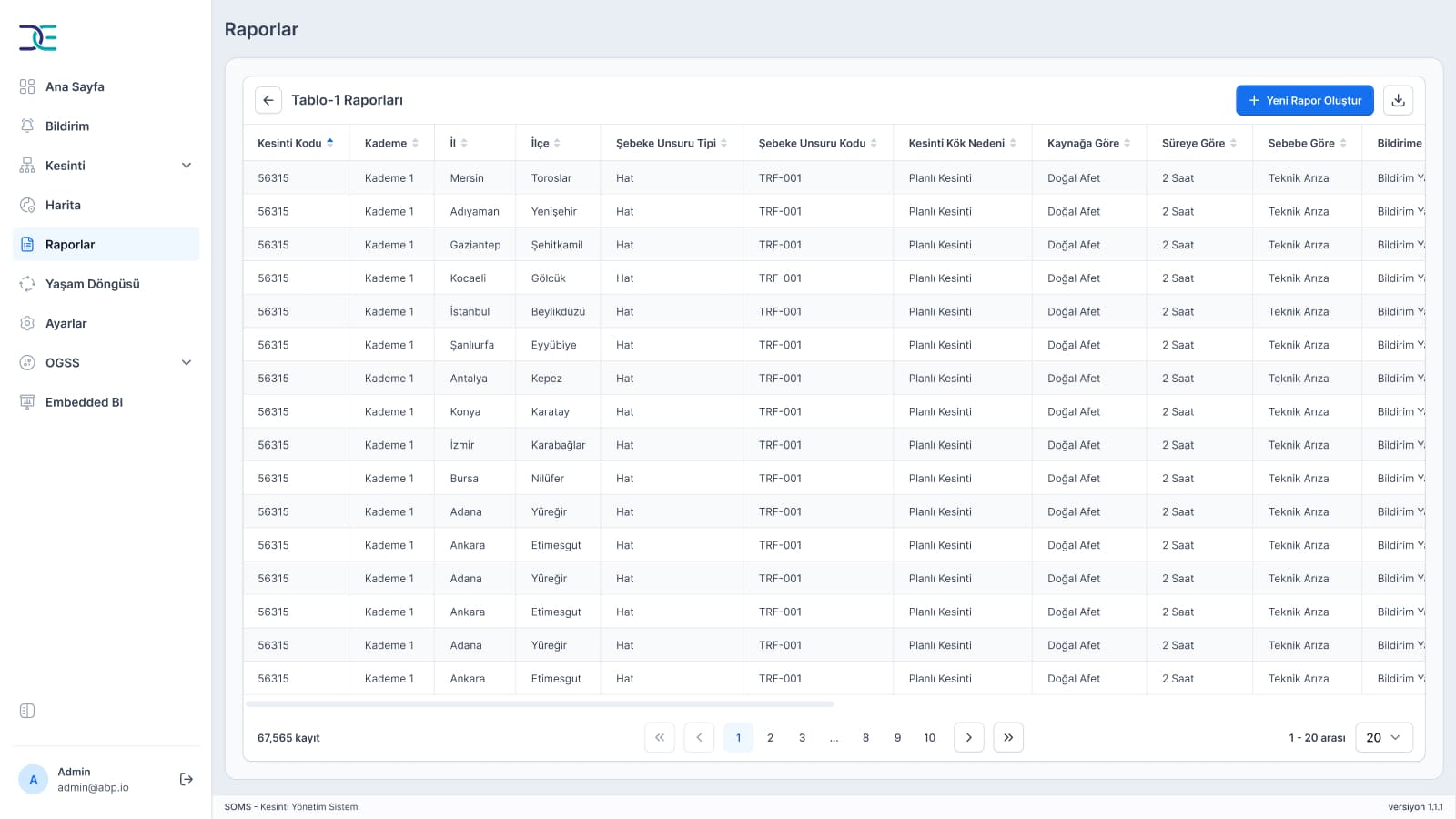Go to page 9
This screenshot has width=1456, height=819.
pyautogui.click(x=897, y=737)
